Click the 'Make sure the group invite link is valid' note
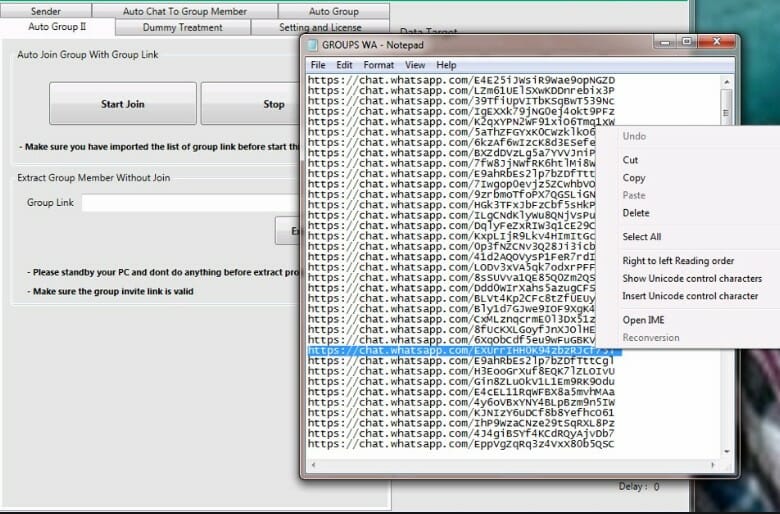 pos(110,292)
